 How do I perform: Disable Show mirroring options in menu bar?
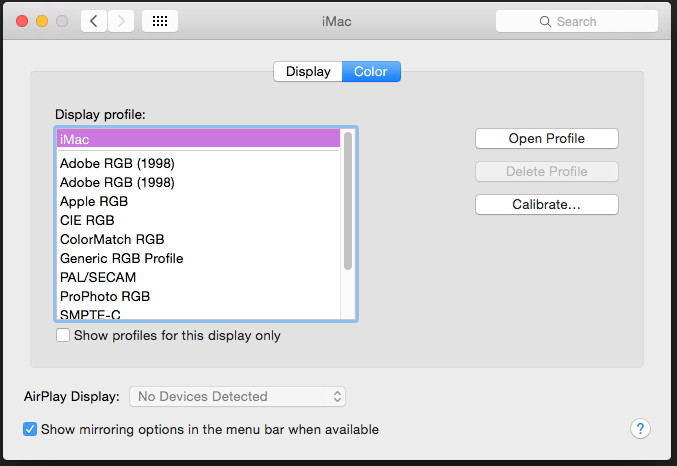[x=30, y=429]
